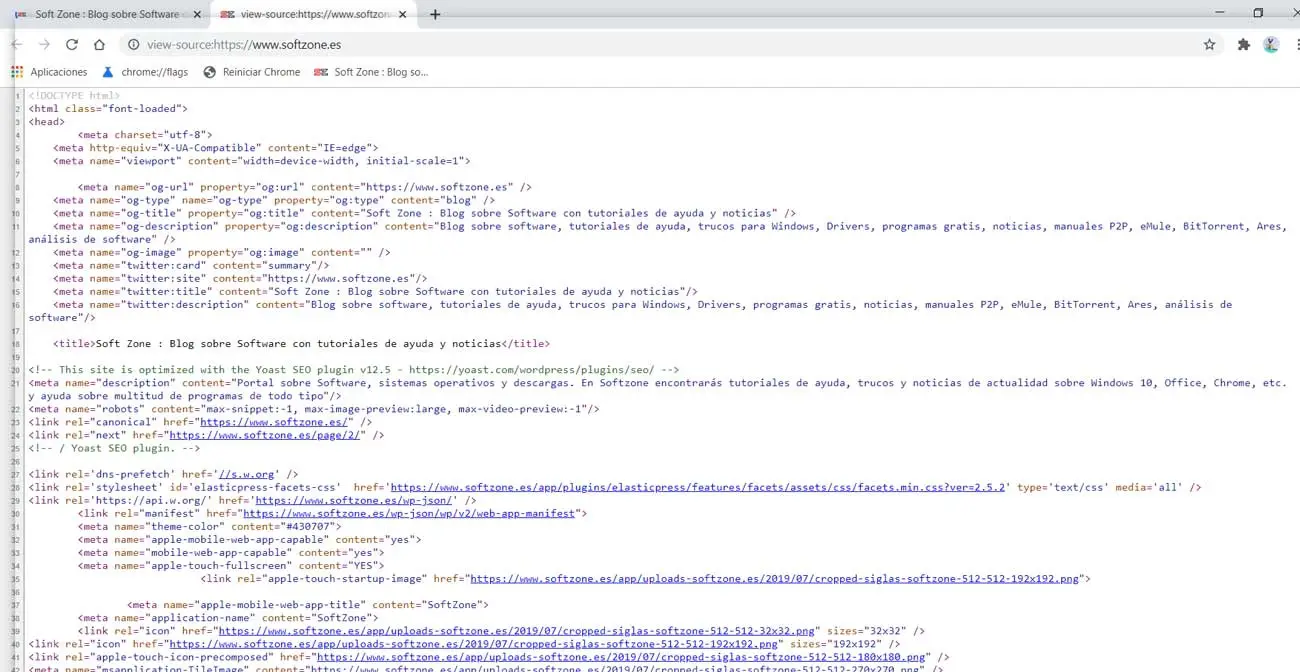
Task: Open the web-app-manifest link
Action: 409,513
